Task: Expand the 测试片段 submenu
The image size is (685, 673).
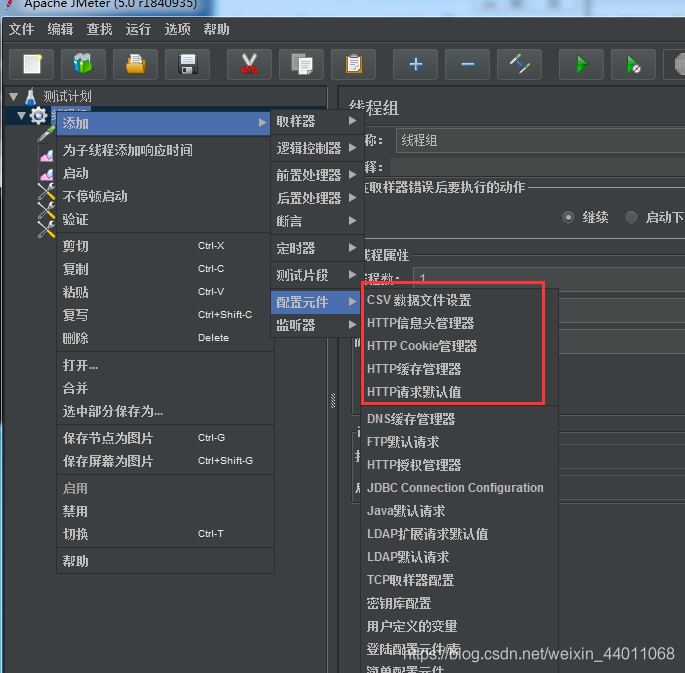Action: click(316, 275)
